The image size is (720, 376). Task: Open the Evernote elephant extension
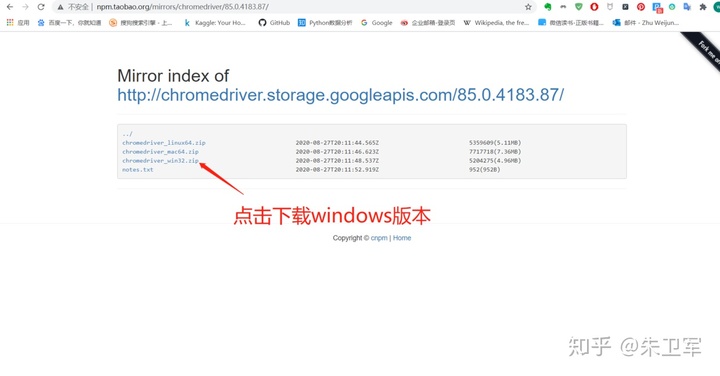click(547, 7)
